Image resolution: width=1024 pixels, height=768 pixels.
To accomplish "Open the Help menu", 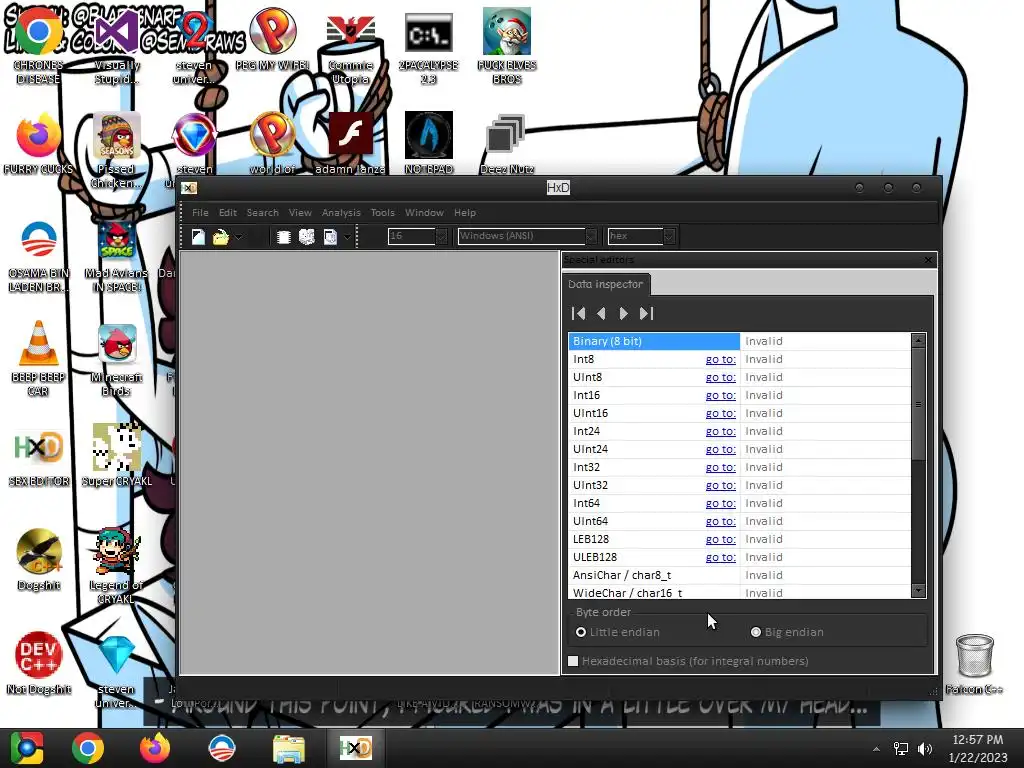I will (465, 212).
